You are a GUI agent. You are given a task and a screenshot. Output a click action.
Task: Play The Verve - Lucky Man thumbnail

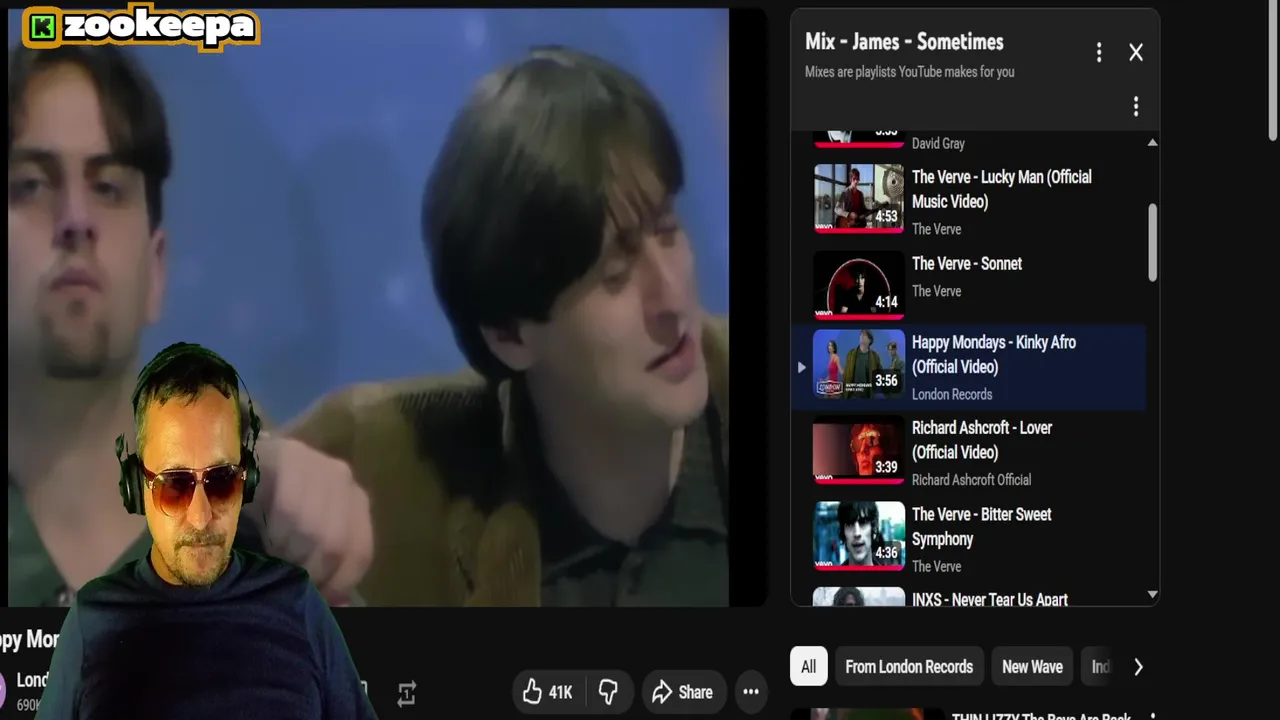click(859, 198)
